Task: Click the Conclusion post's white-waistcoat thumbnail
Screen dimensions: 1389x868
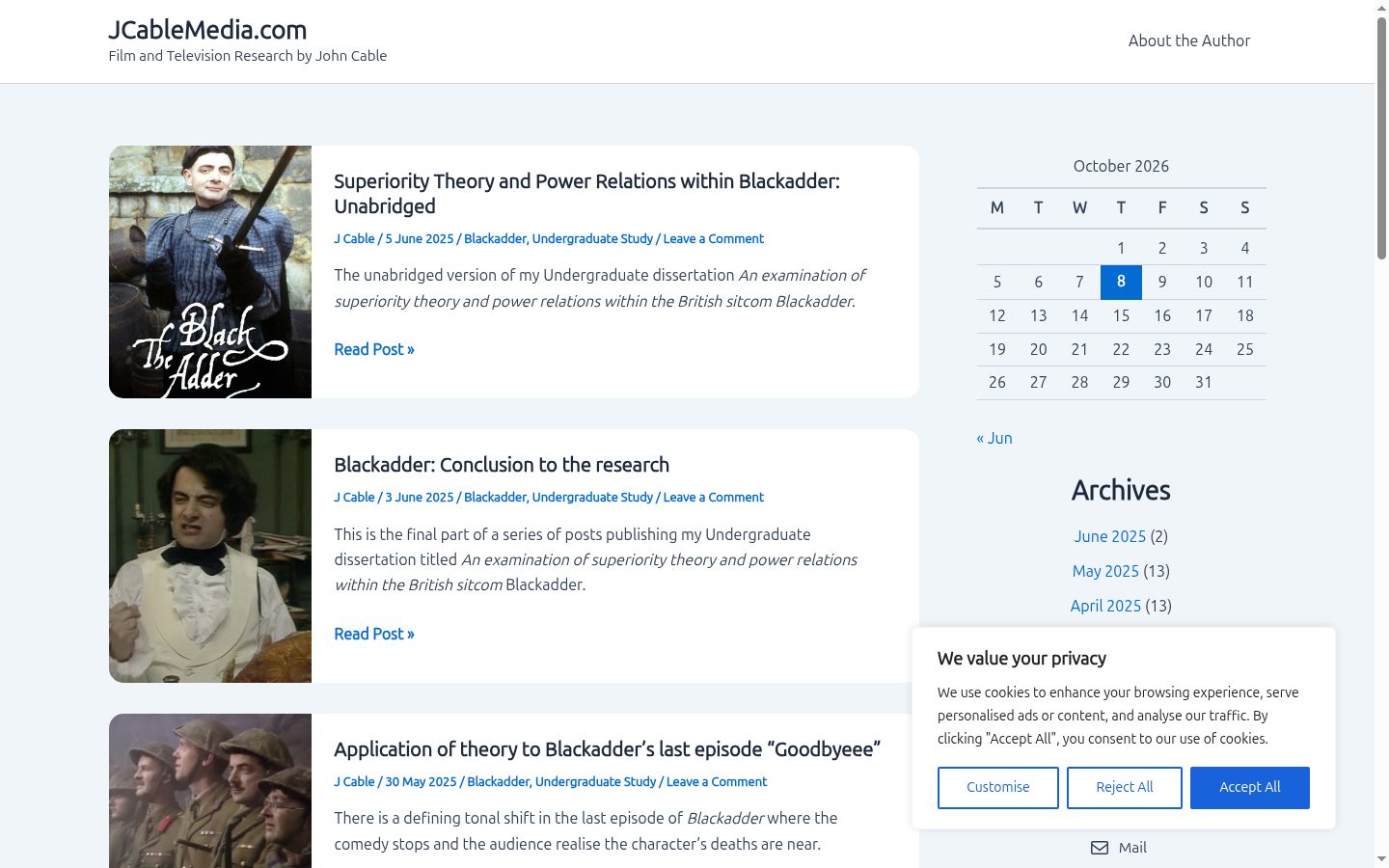Action: coord(210,556)
